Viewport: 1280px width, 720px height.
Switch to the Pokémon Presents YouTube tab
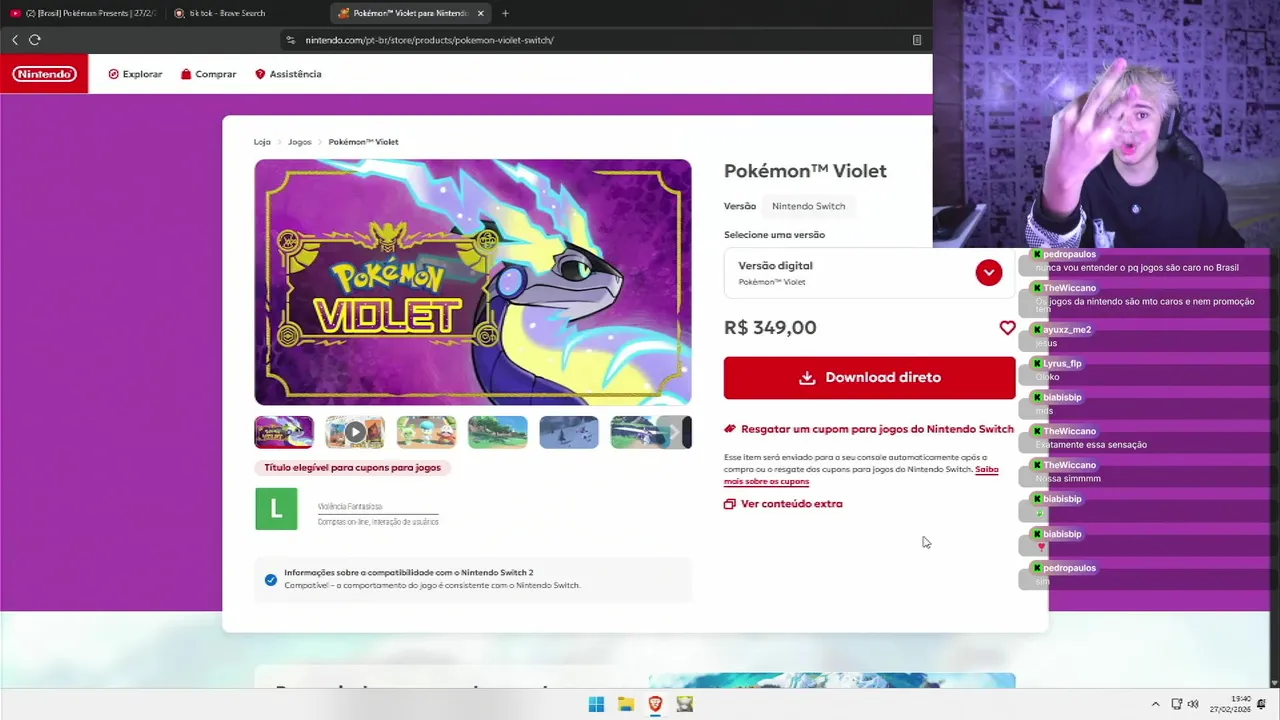83,13
